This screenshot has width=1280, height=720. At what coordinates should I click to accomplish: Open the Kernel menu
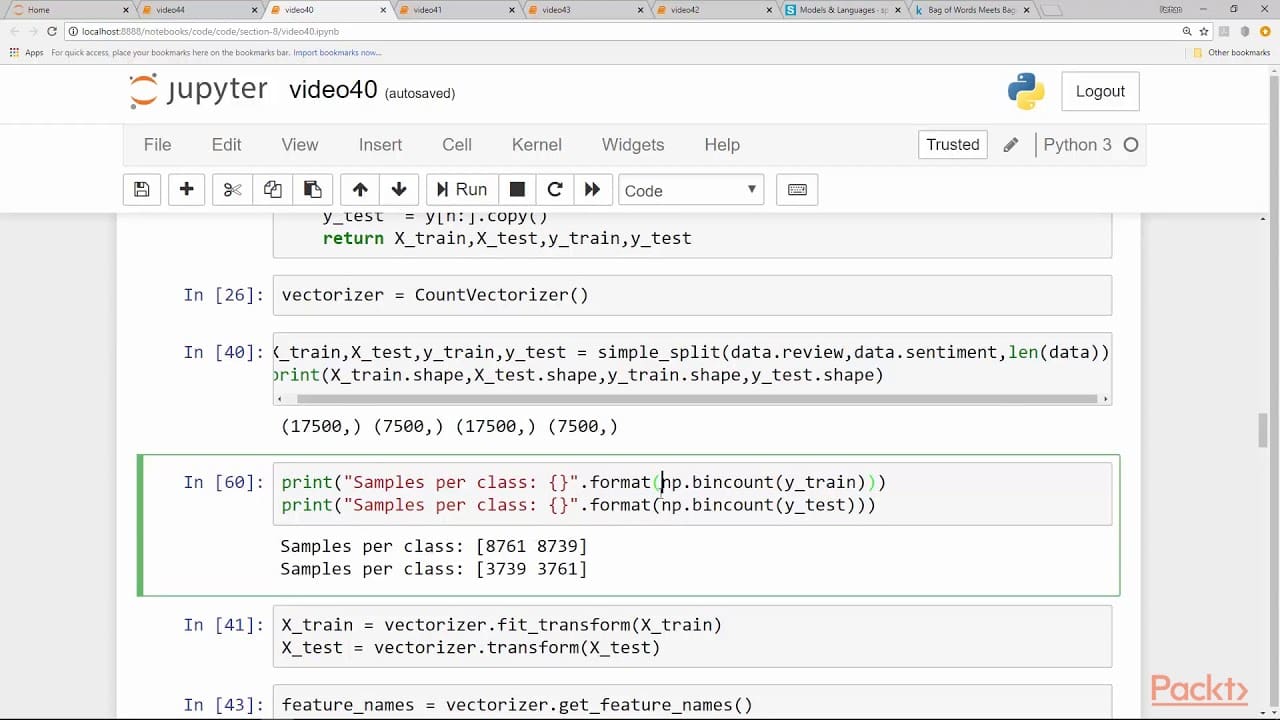tap(536, 145)
